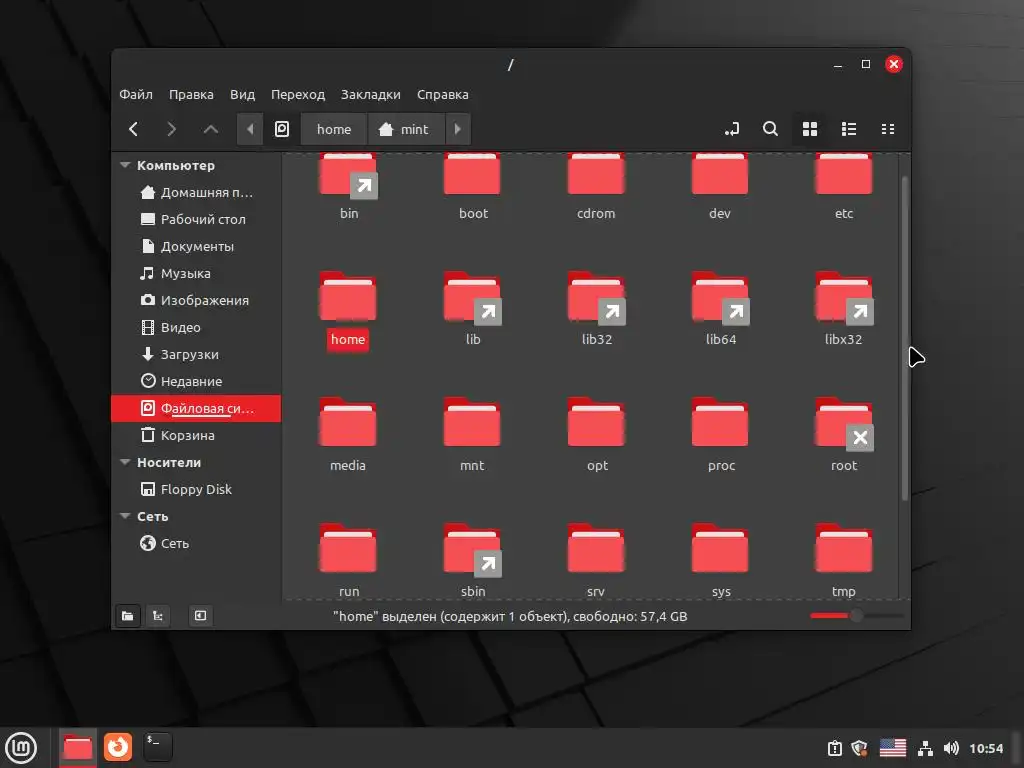Open Документы in sidebar

coord(196,247)
